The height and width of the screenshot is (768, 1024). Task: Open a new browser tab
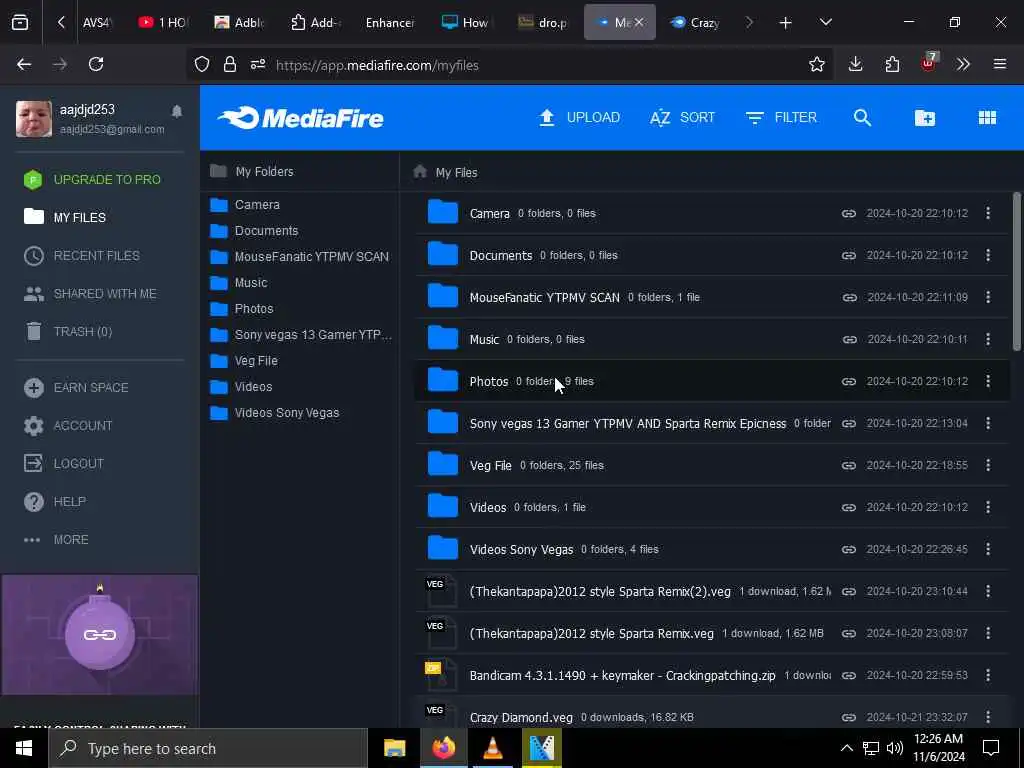pos(785,23)
